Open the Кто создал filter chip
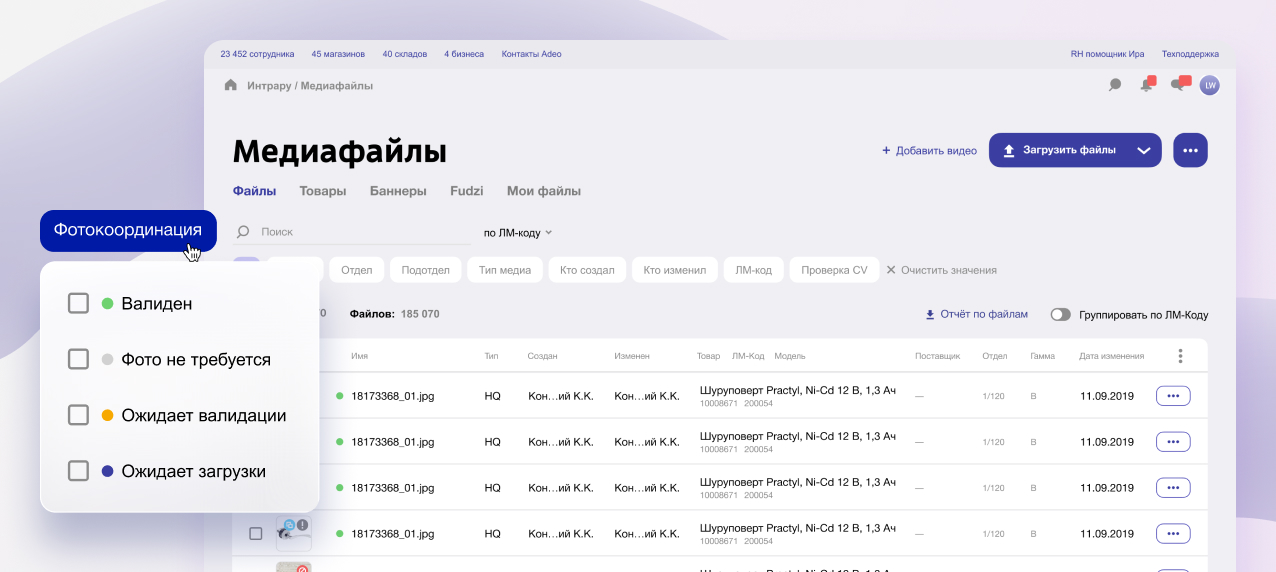Image resolution: width=1276 pixels, height=572 pixels. 588,270
